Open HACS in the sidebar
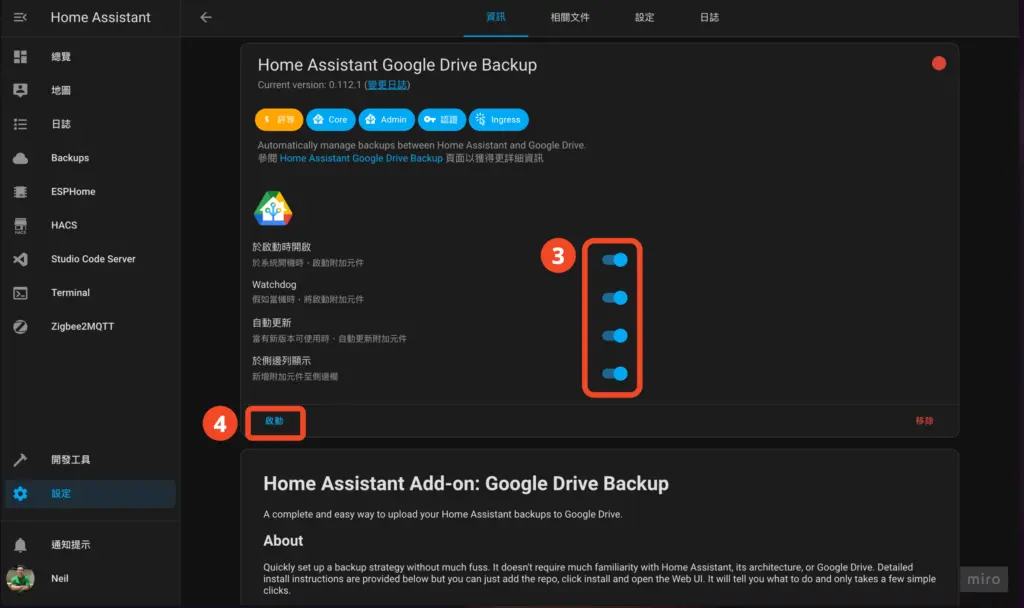The width and height of the screenshot is (1024, 608). [62, 225]
